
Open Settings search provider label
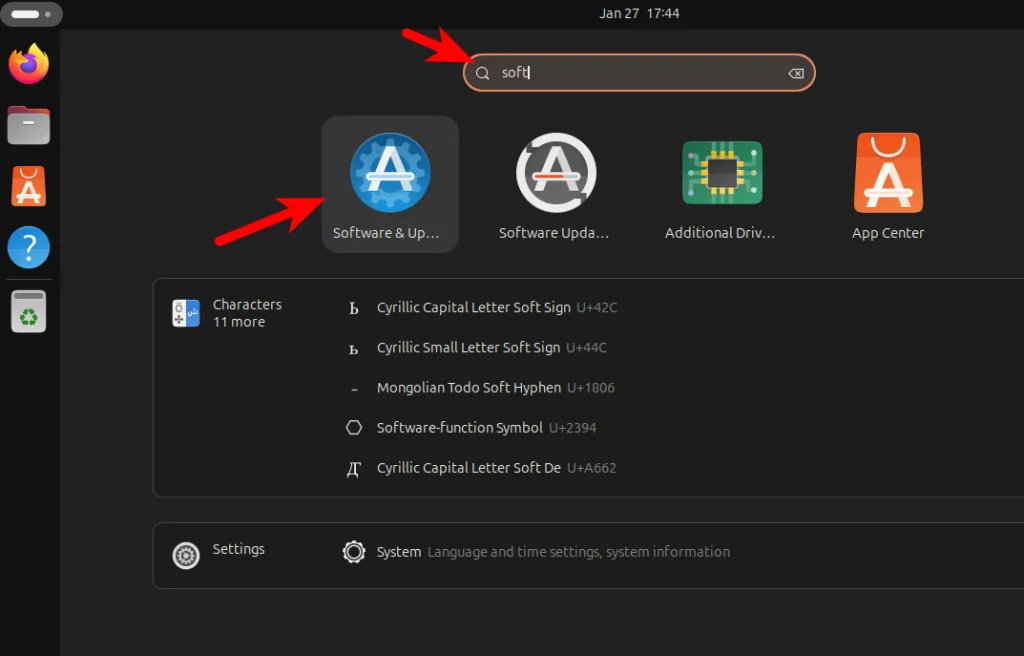pos(238,549)
